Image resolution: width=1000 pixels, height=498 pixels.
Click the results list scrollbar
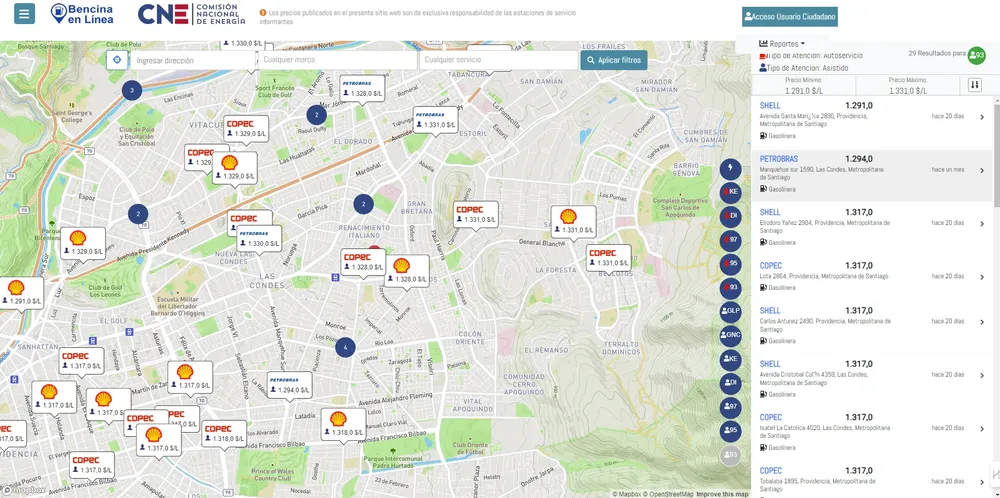pos(996,280)
